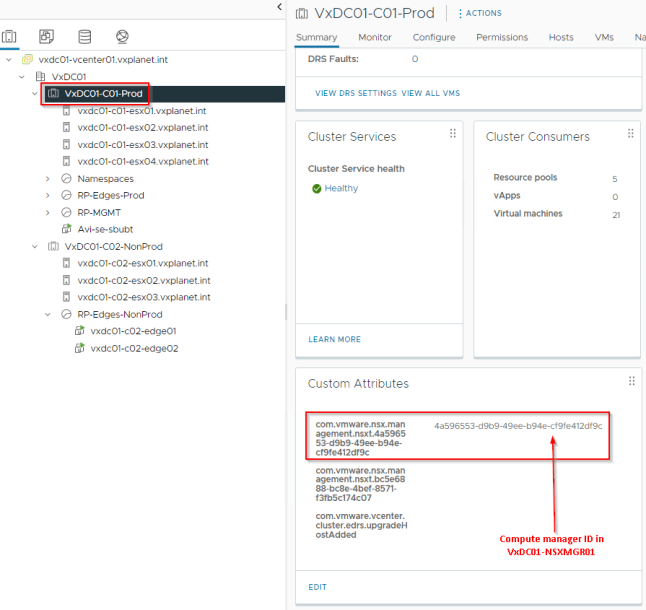
Task: Click the host icon for vxdc01-c01-esx01.vxplanet.int
Action: [66, 111]
